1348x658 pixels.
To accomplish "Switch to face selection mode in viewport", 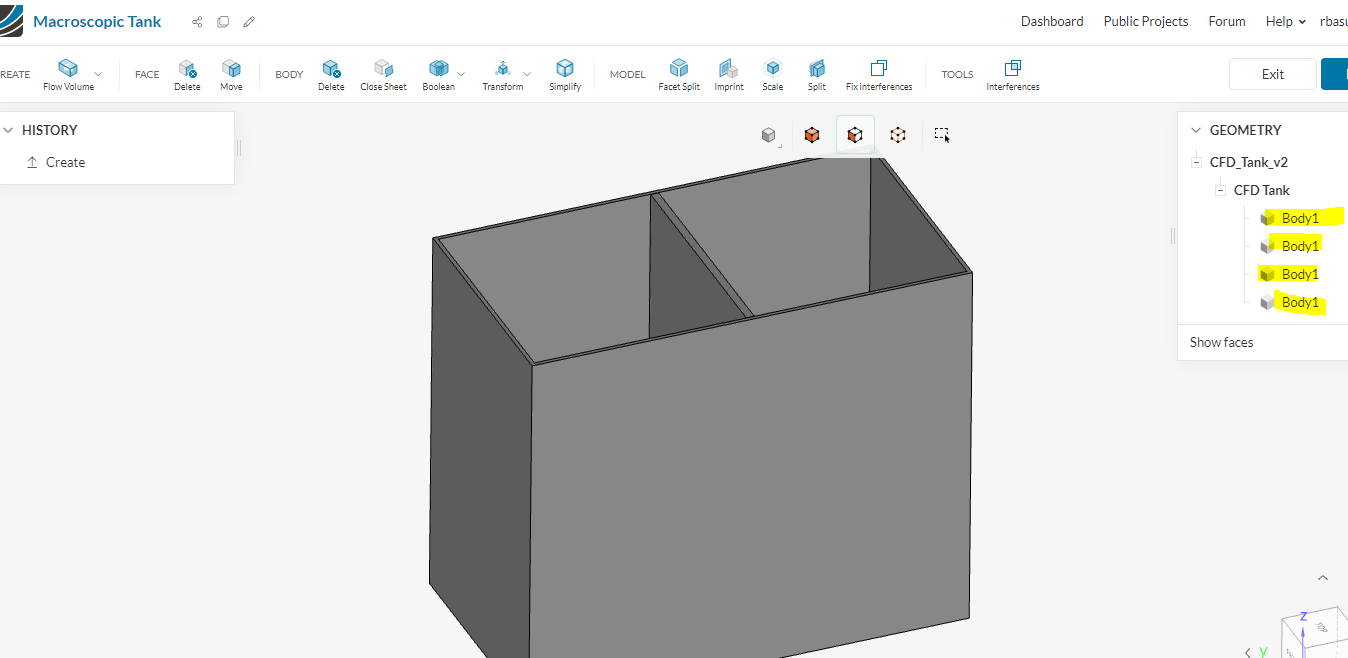I will pos(855,134).
